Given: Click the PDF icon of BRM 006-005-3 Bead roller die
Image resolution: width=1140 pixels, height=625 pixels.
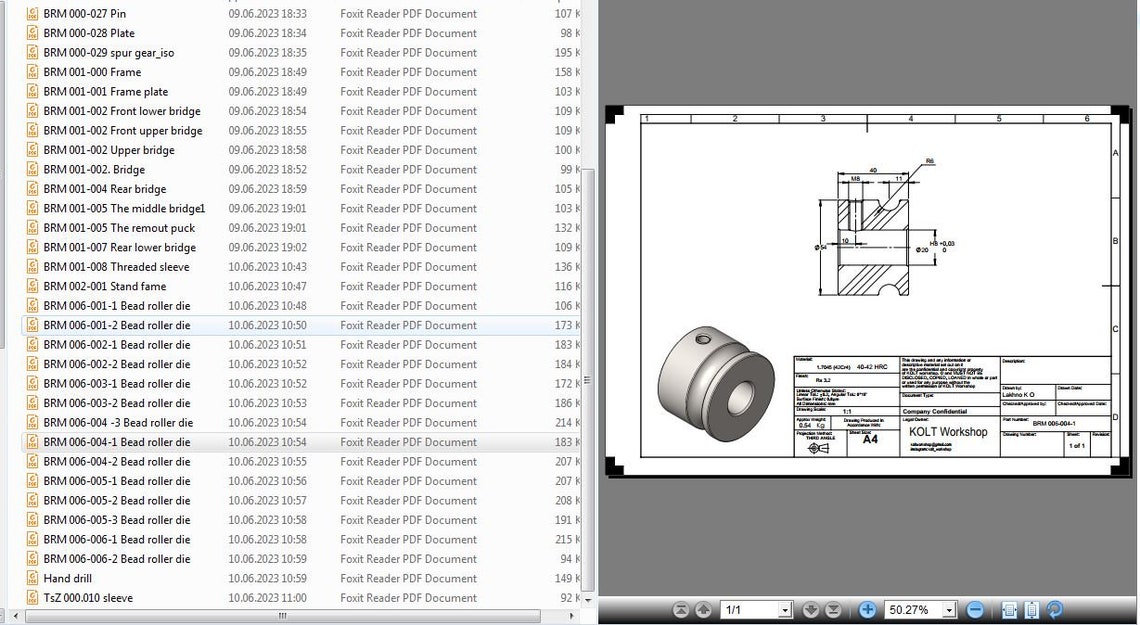Looking at the screenshot, I should tap(32, 520).
